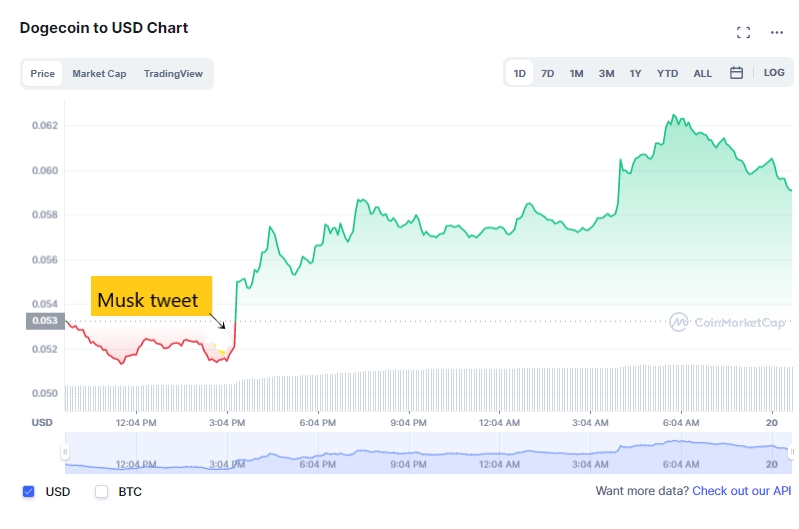Click the 0.053 price marker label
Viewport: 799px width, 529px height.
pos(45,321)
